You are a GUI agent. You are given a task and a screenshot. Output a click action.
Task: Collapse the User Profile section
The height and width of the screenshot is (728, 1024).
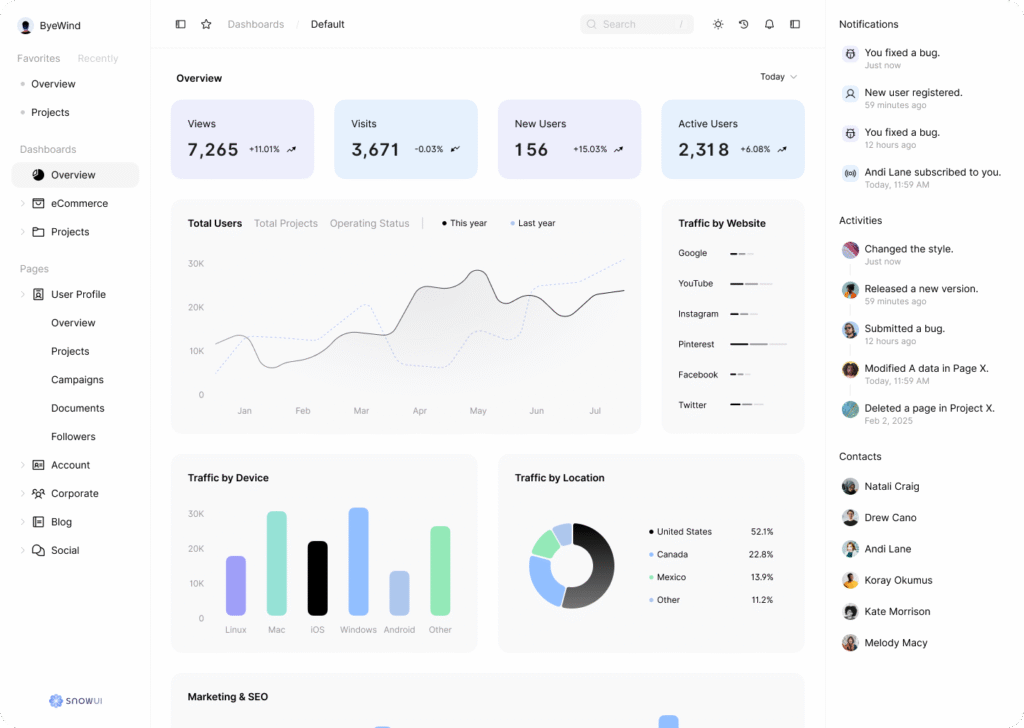point(23,295)
